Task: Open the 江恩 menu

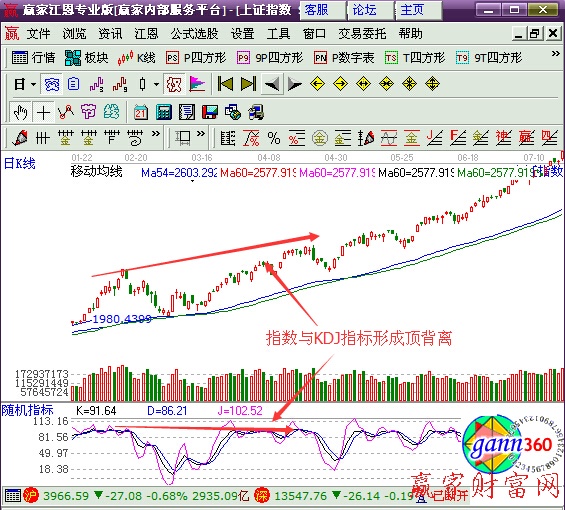Action: click(x=146, y=34)
